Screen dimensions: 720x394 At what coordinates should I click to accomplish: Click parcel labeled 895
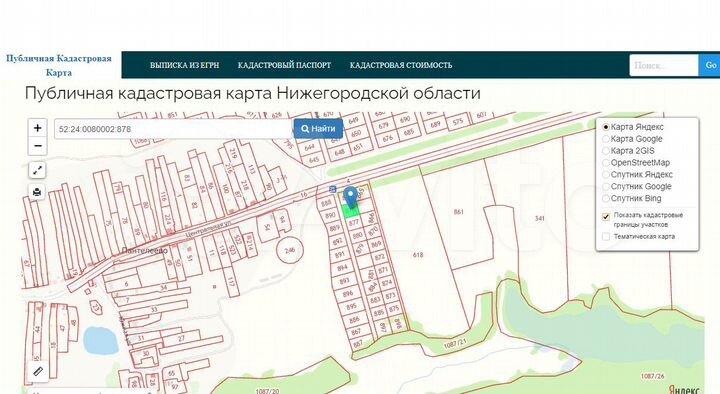tap(351, 306)
